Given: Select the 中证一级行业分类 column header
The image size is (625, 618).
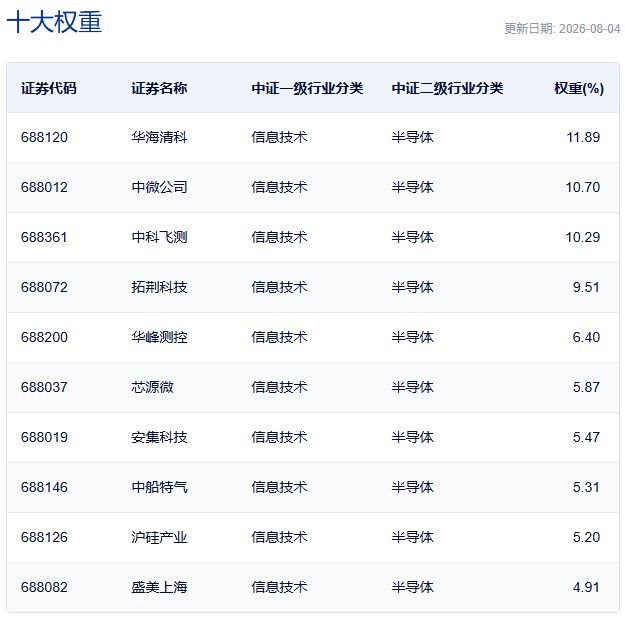Looking at the screenshot, I should [x=307, y=88].
